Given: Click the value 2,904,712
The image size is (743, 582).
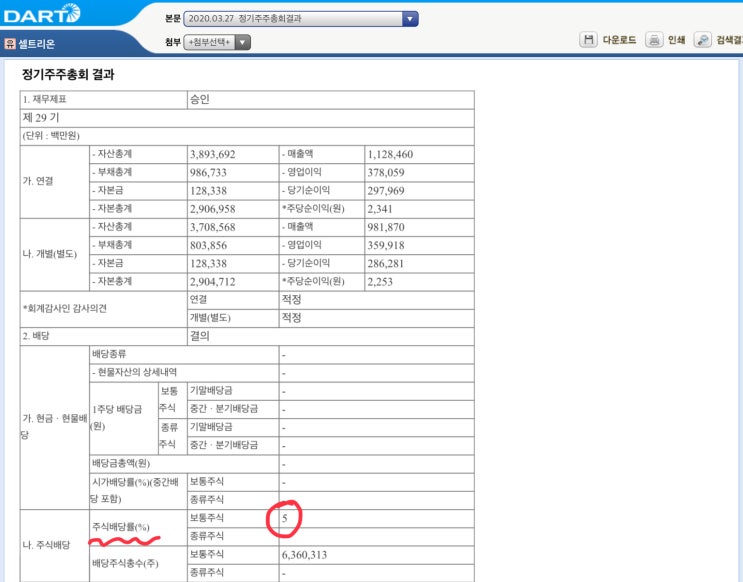Looking at the screenshot, I should 212,282.
